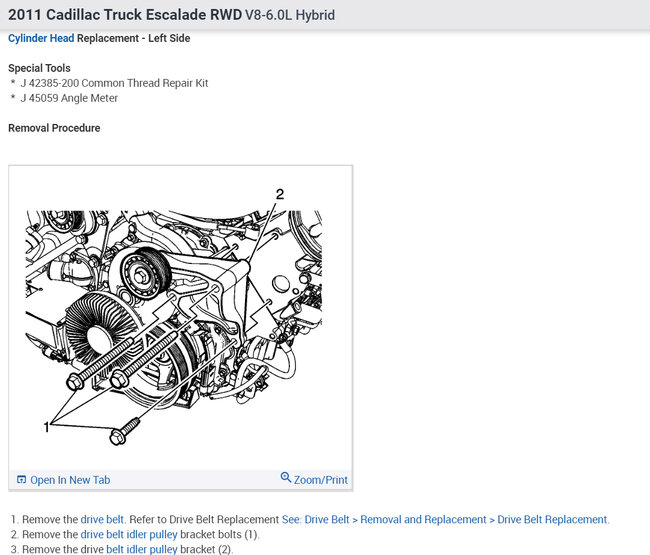Open the 'drive belt' link in step 1
Viewport: 650px width, 555px height.
coord(102,519)
